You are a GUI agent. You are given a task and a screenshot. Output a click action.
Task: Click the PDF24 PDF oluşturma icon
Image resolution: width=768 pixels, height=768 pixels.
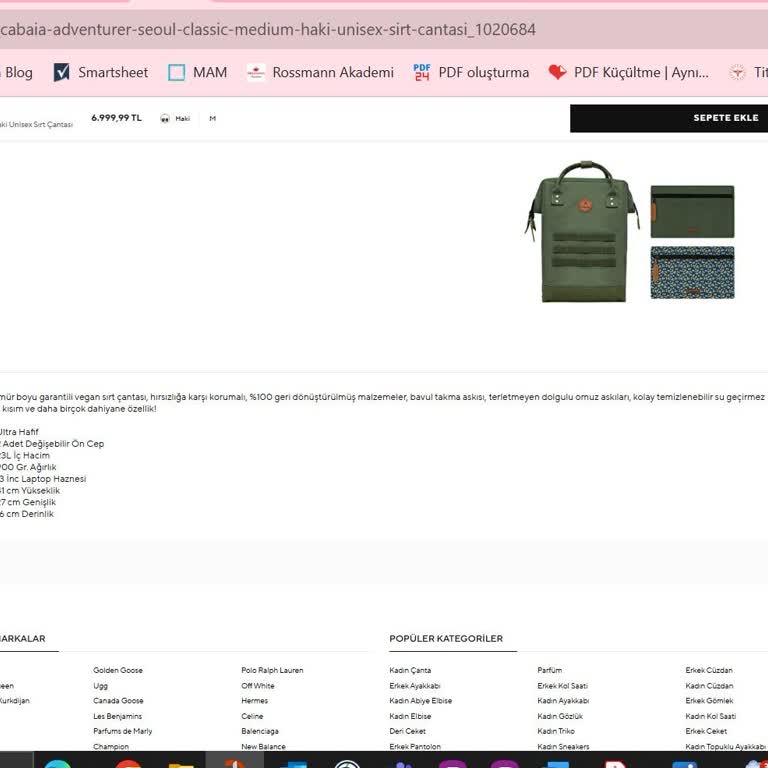coord(422,72)
